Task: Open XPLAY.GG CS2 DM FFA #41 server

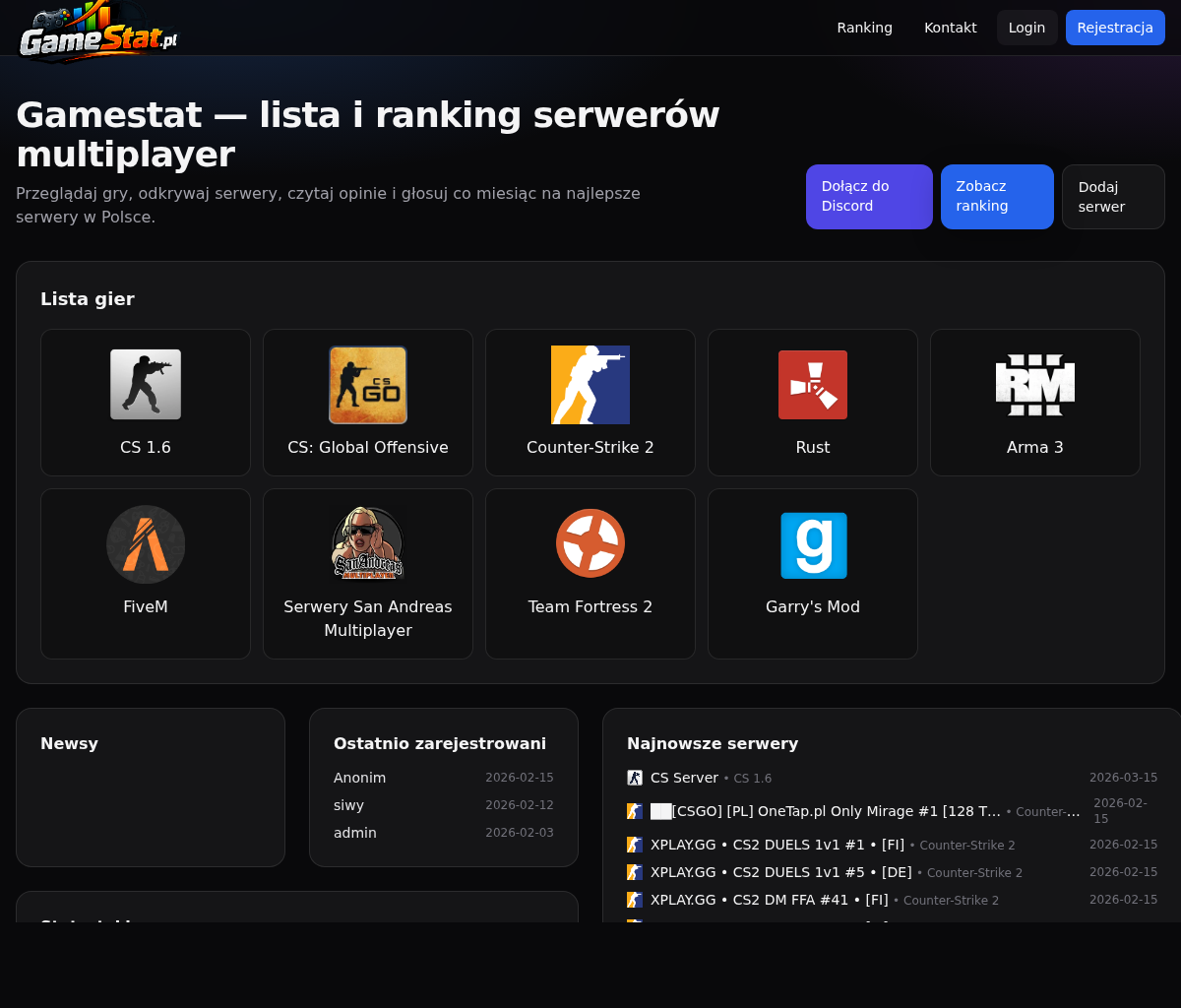Action: [x=770, y=900]
